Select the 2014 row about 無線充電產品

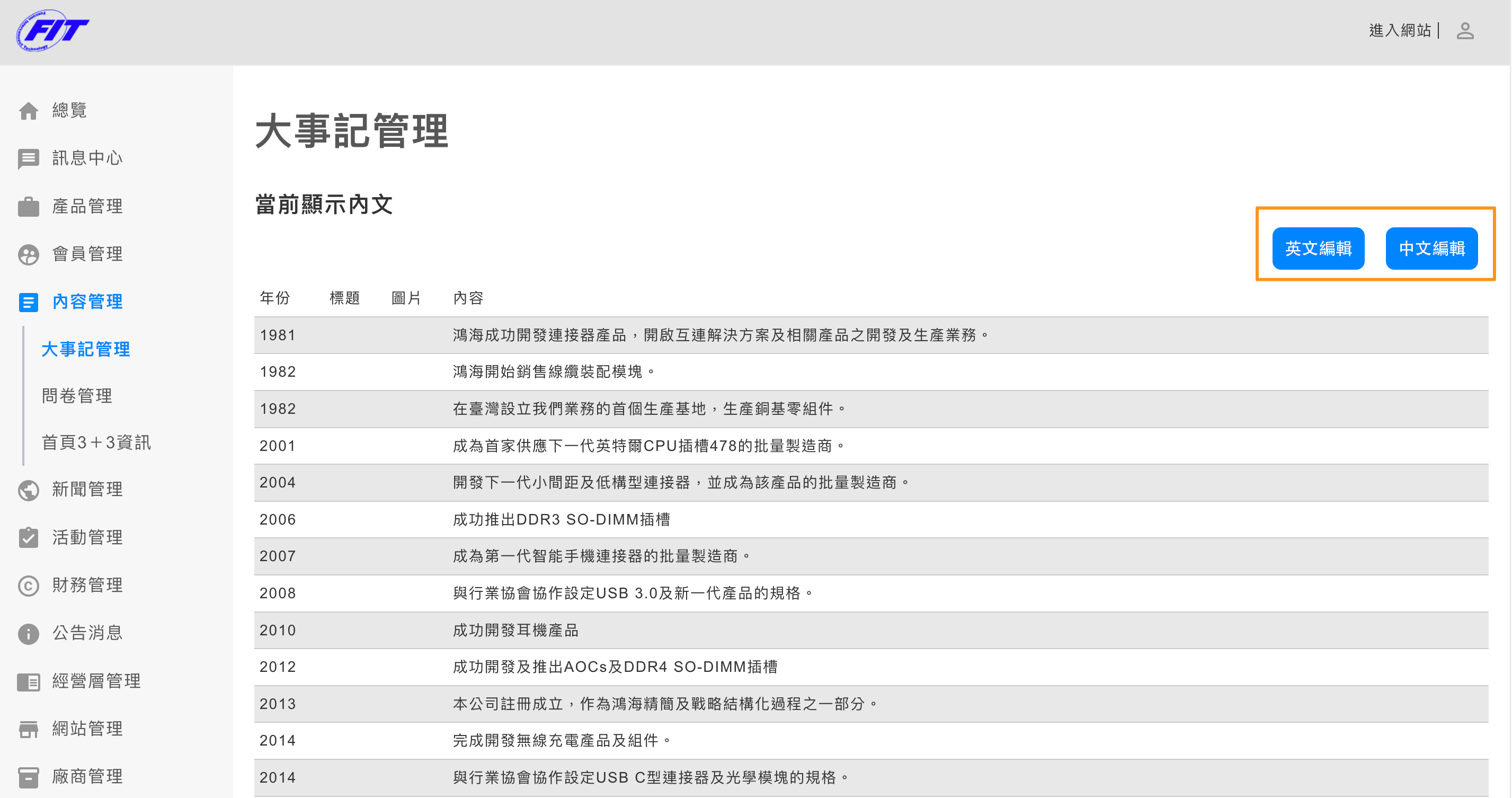871,741
